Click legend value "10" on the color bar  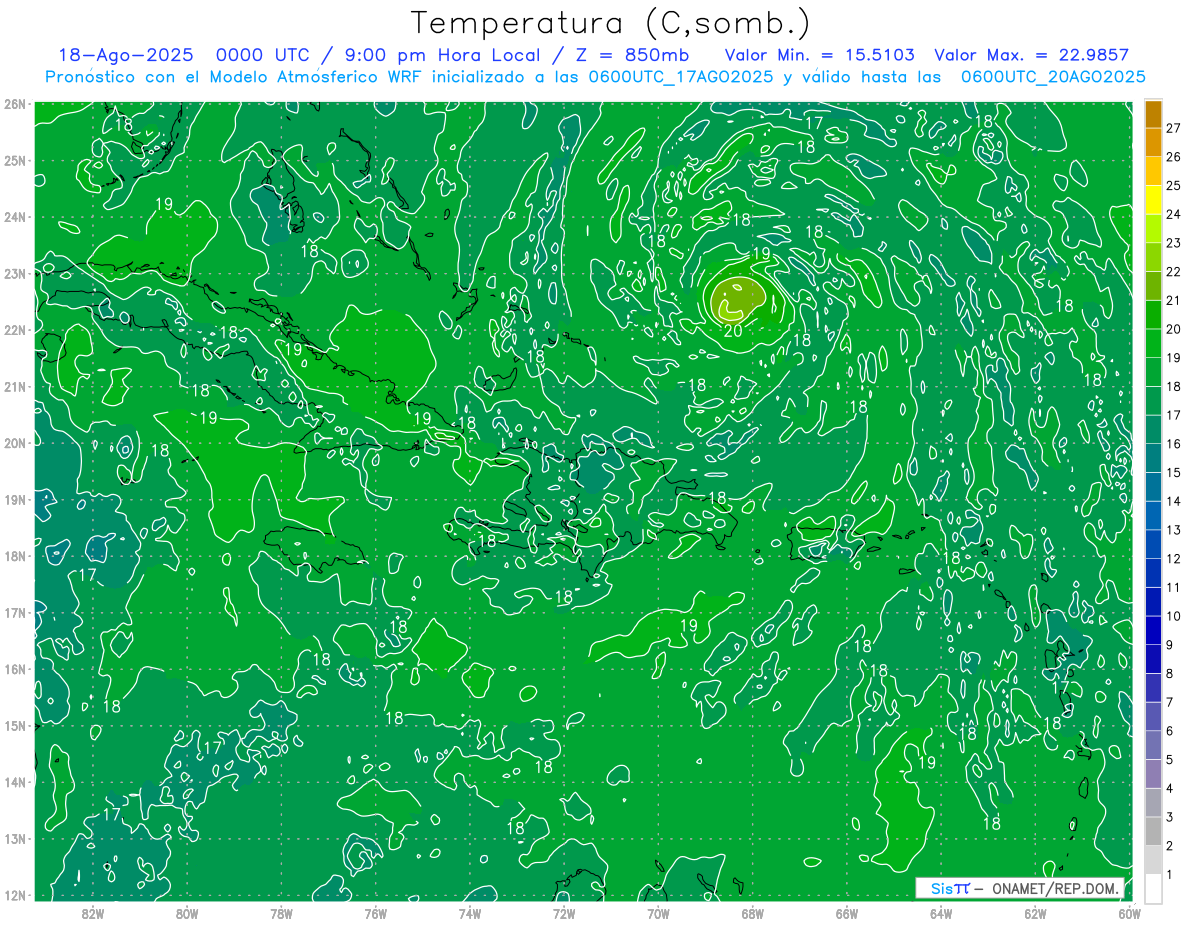coord(1174,616)
